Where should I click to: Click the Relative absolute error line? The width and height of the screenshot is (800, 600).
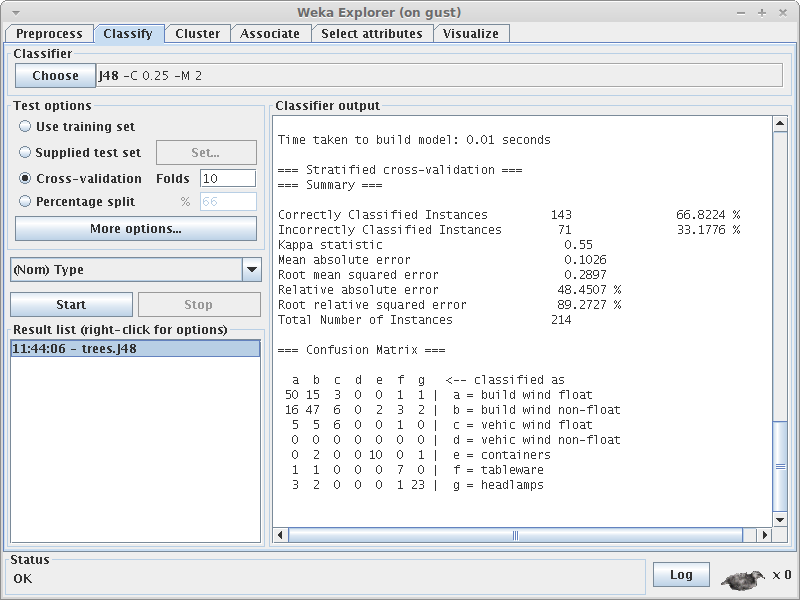[449, 290]
